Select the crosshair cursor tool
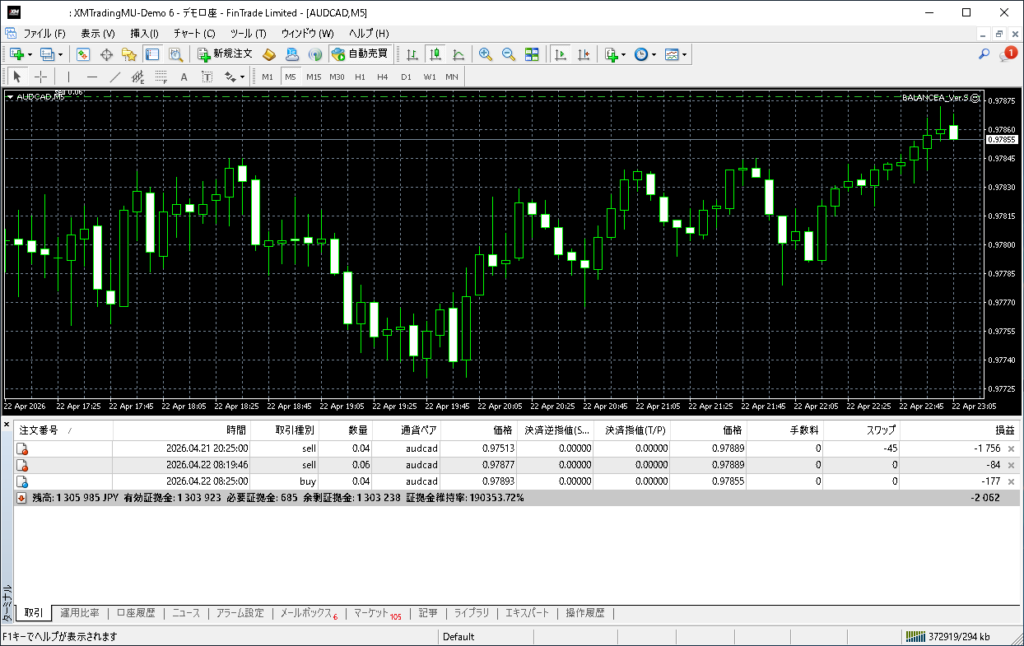The width and height of the screenshot is (1024, 646). point(41,76)
